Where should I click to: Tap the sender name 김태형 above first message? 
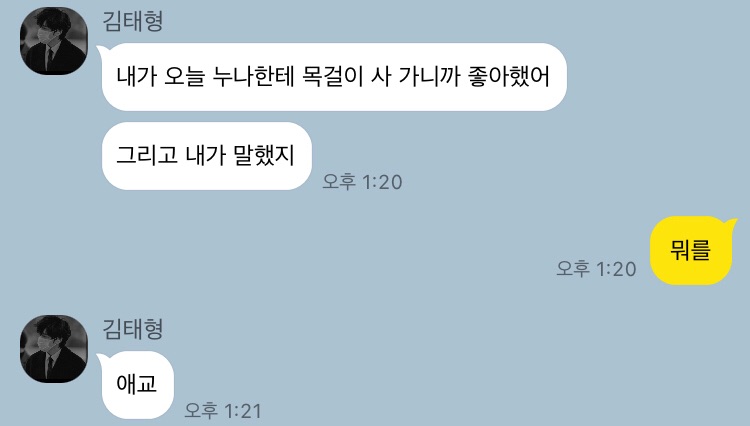[133, 21]
